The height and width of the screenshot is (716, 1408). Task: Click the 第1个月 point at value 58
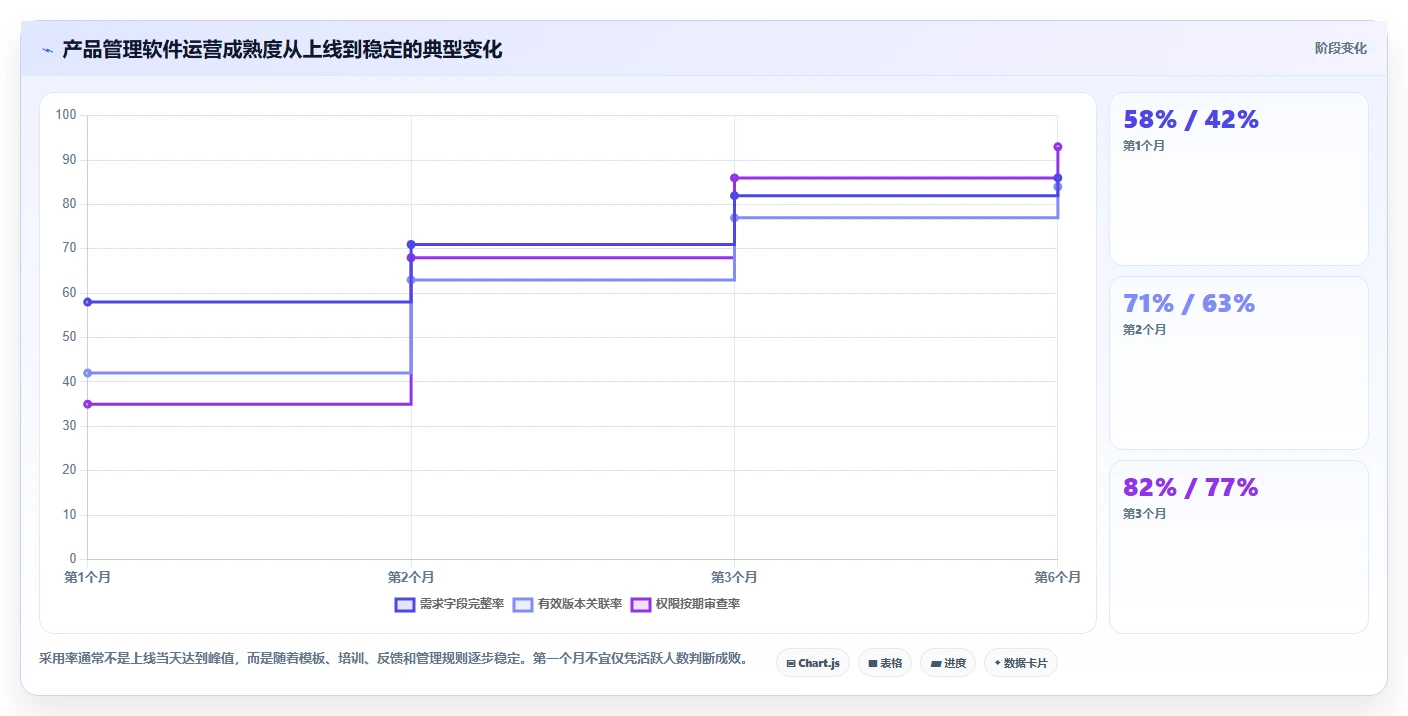[88, 302]
